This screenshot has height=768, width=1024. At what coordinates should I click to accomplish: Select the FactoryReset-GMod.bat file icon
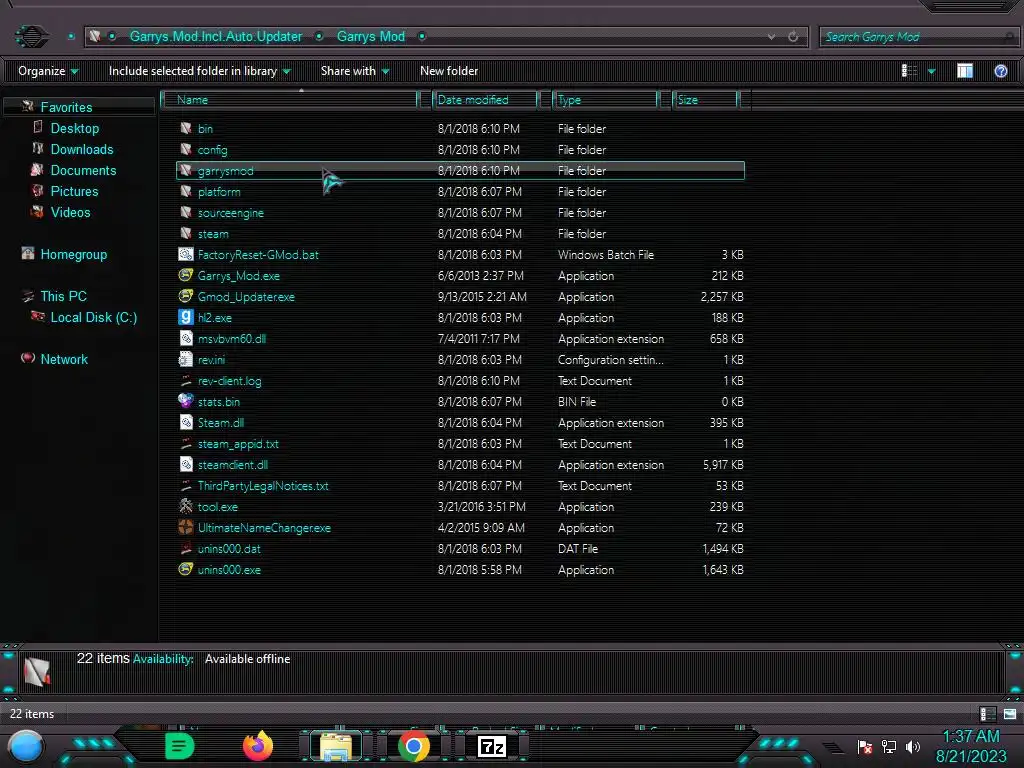[x=186, y=255]
